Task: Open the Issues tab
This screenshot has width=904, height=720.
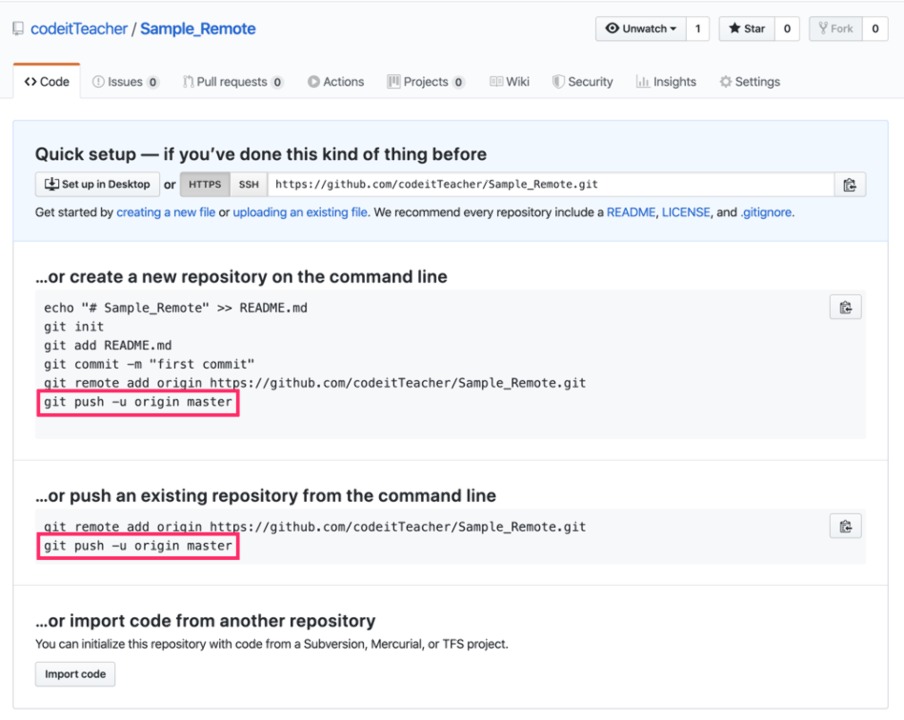Action: pos(125,82)
